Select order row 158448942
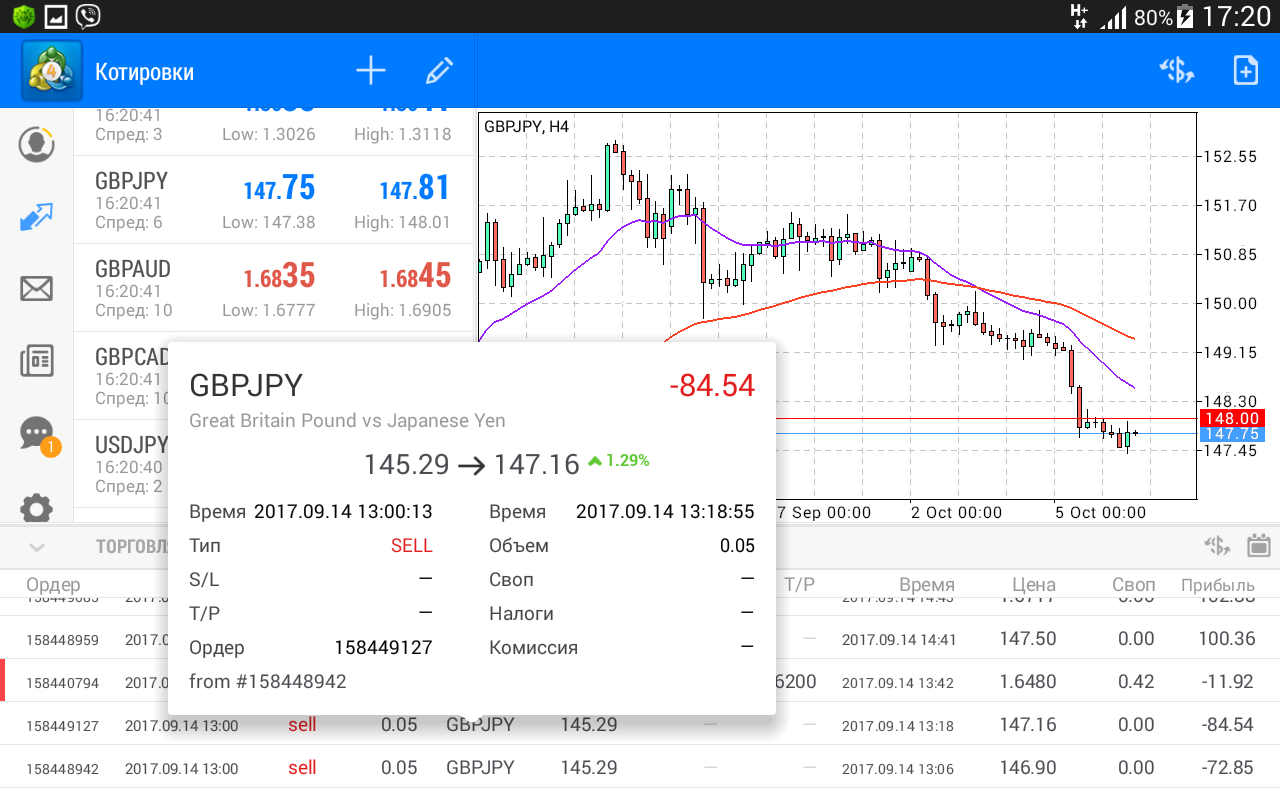The width and height of the screenshot is (1280, 800). coord(640,768)
